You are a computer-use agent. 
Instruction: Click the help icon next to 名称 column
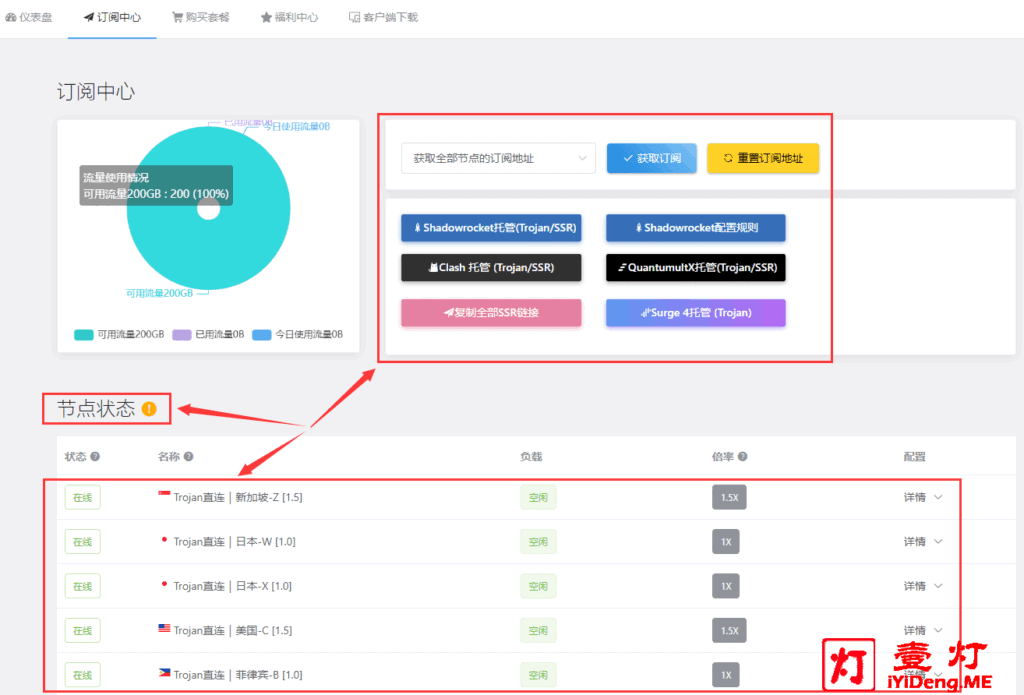coord(189,457)
